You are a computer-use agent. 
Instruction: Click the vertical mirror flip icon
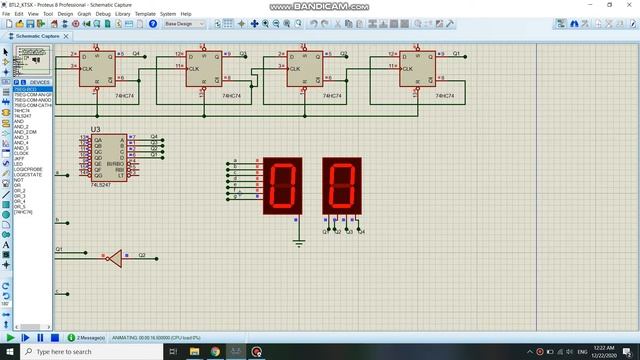6,324
